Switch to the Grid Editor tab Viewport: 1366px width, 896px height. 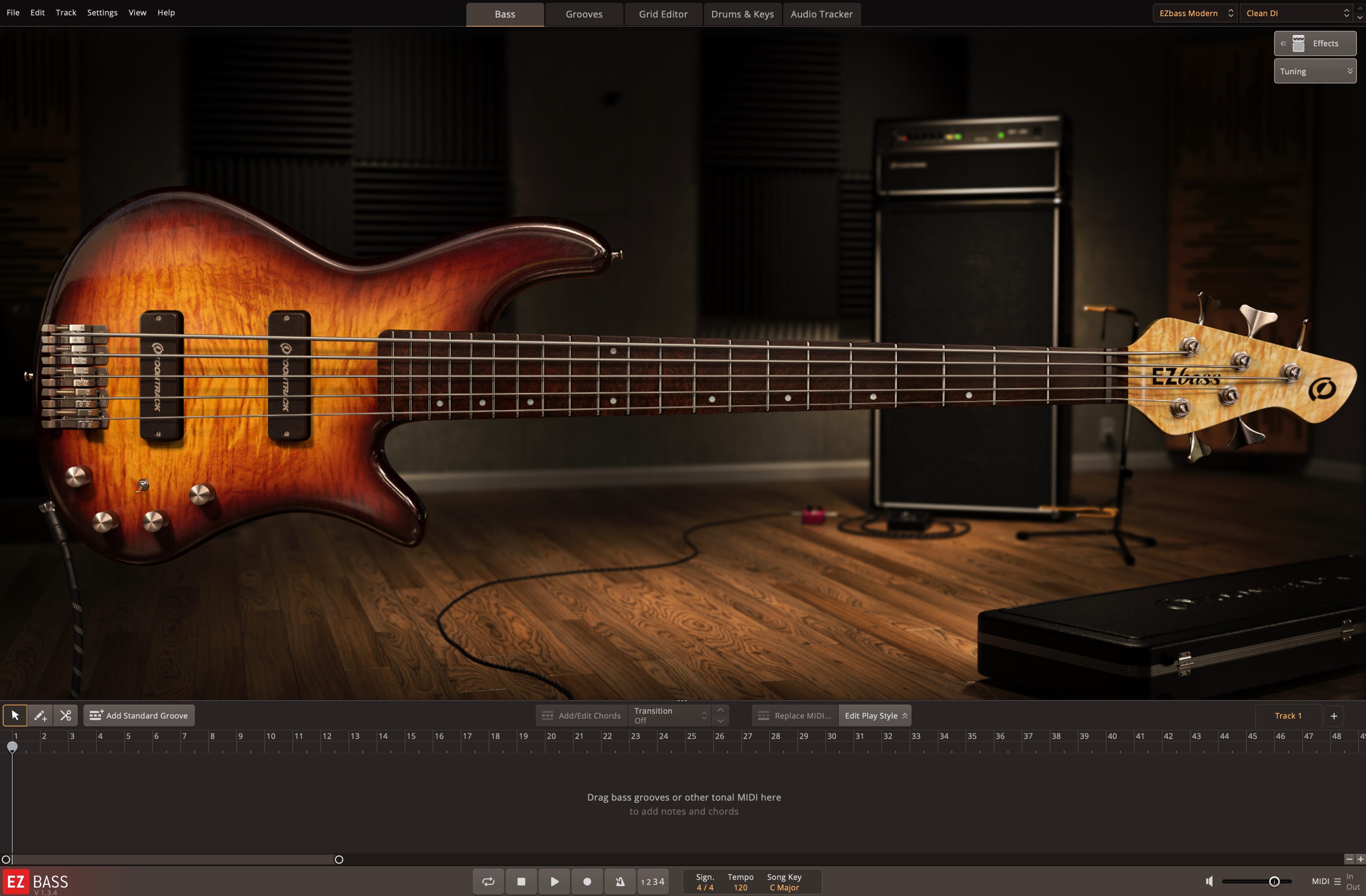coord(663,14)
